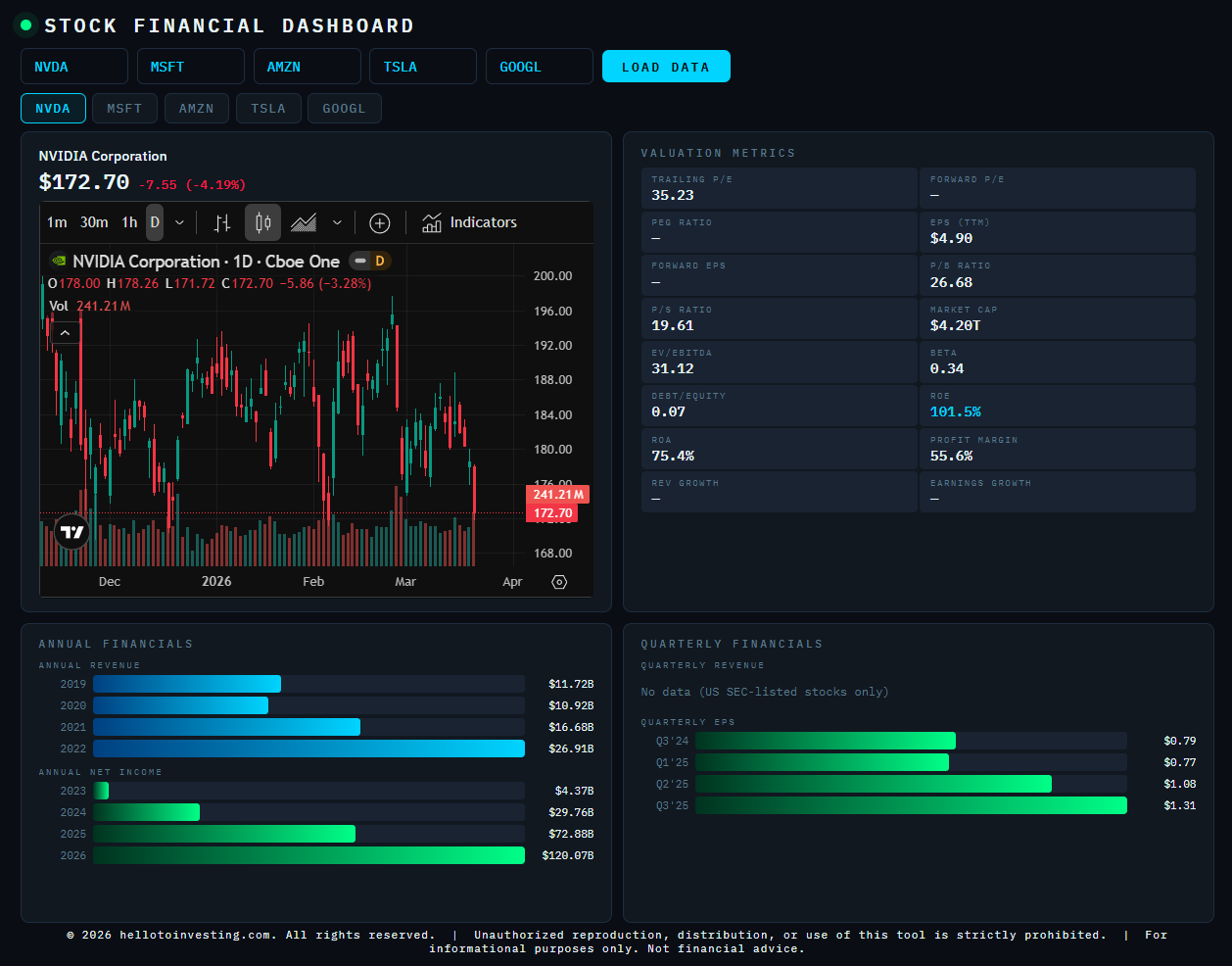Click the Profit Margin value 55.6%
Image resolution: width=1232 pixels, height=966 pixels.
(951, 456)
